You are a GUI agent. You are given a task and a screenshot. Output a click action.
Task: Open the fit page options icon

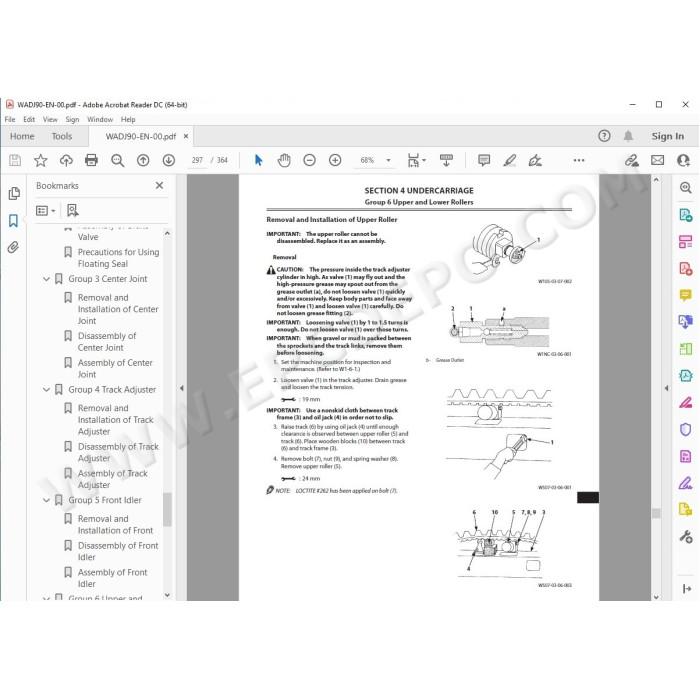pos(414,160)
